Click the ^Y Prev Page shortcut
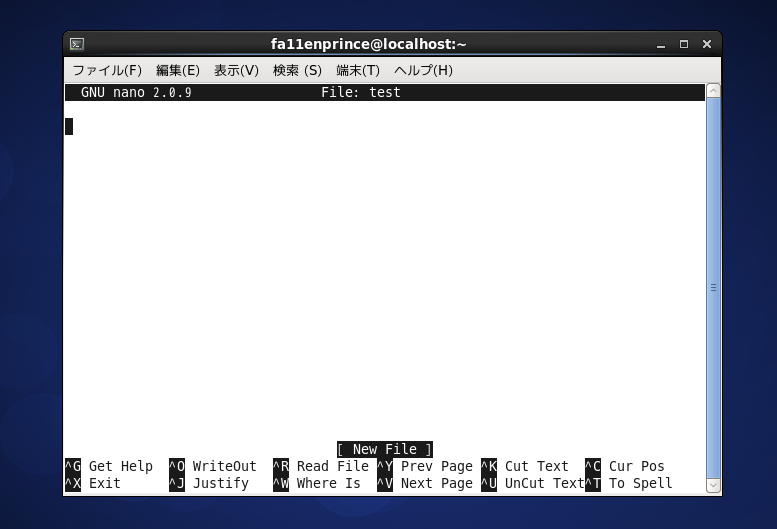 pos(425,466)
